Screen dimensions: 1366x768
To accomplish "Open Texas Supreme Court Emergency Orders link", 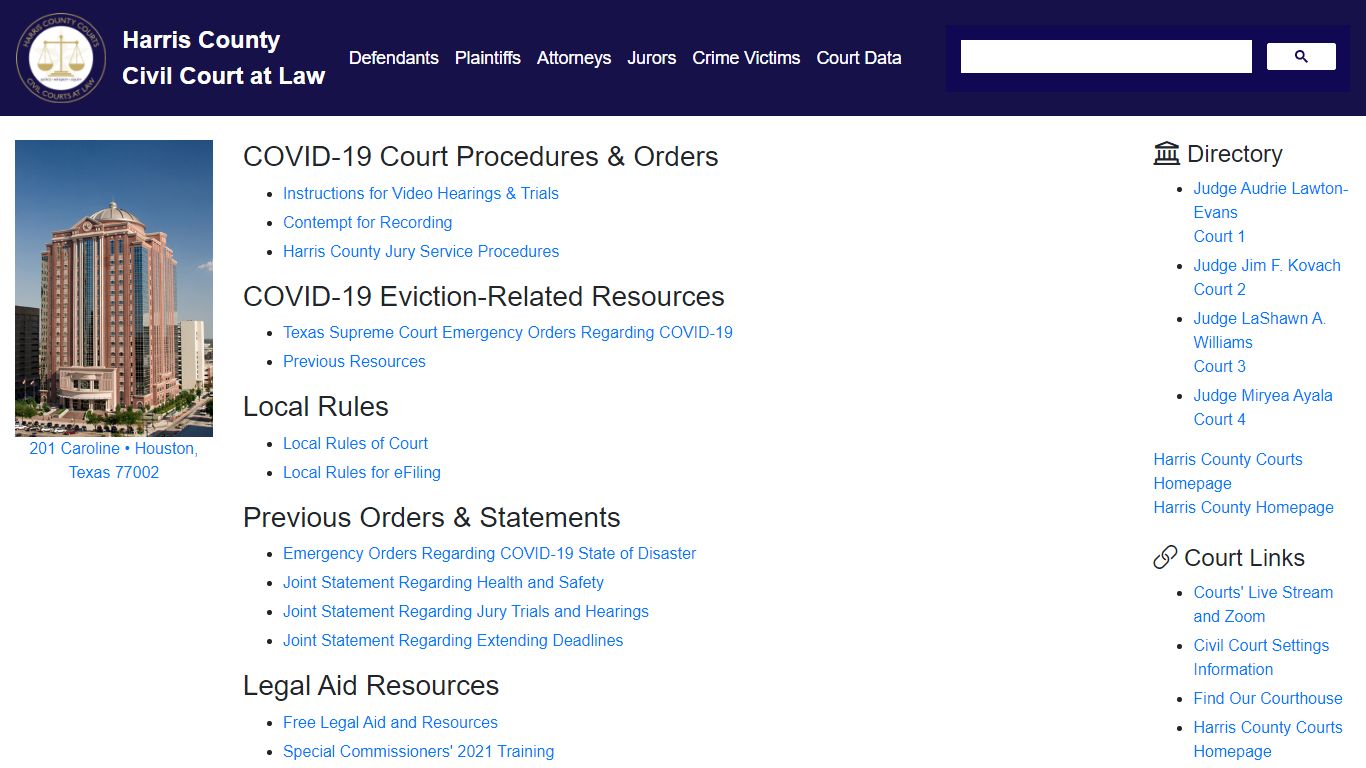I will click(508, 332).
